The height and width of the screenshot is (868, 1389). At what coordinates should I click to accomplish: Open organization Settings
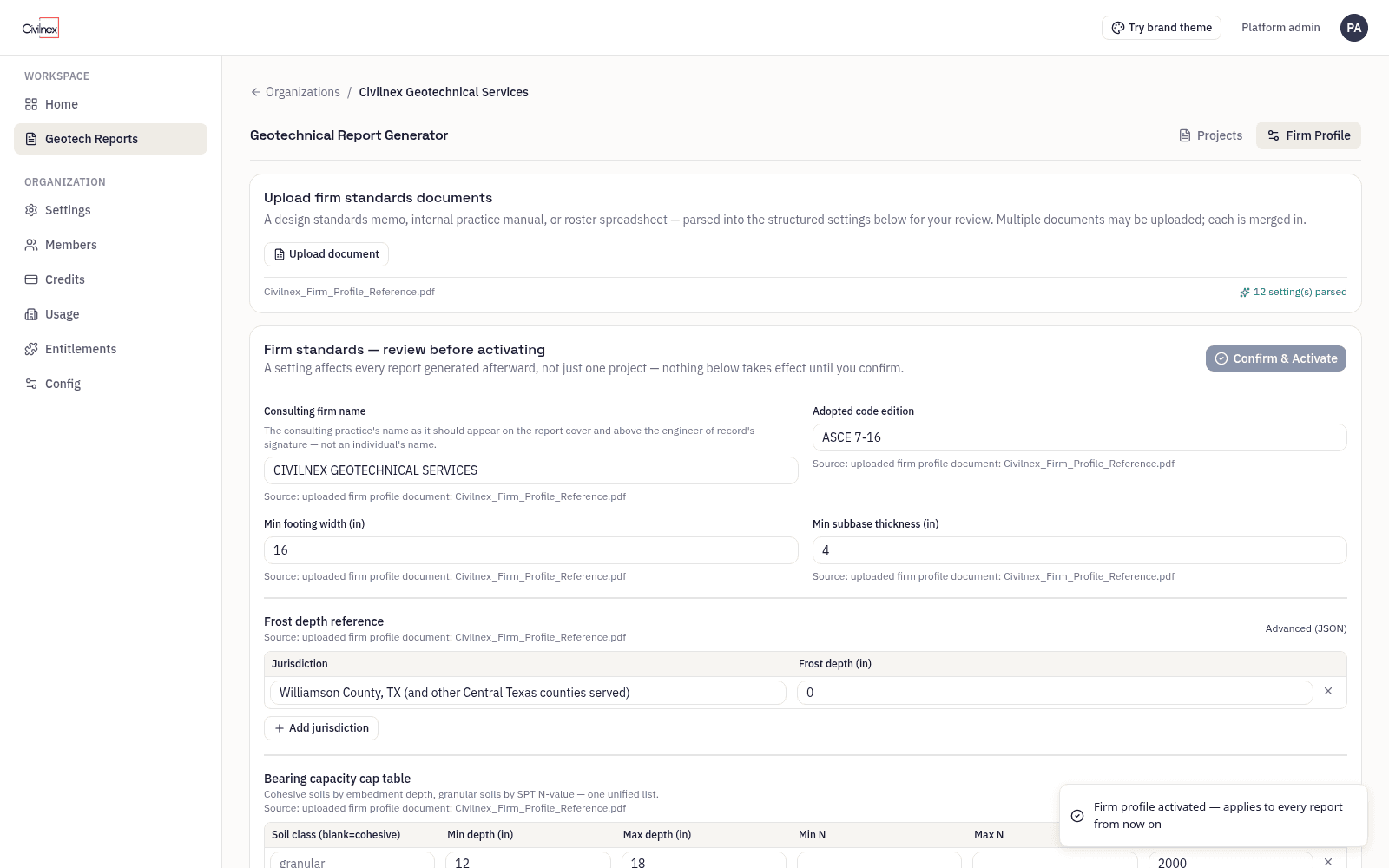point(110,210)
